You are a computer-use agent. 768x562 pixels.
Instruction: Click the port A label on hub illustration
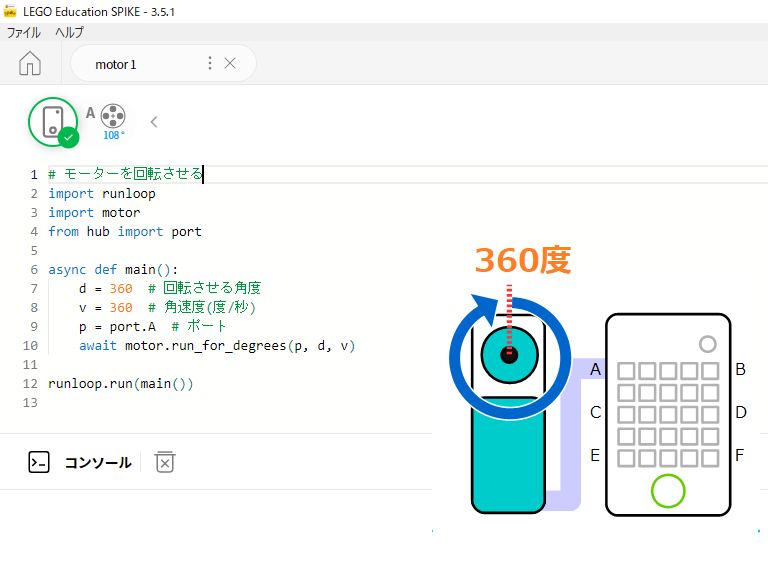click(596, 369)
